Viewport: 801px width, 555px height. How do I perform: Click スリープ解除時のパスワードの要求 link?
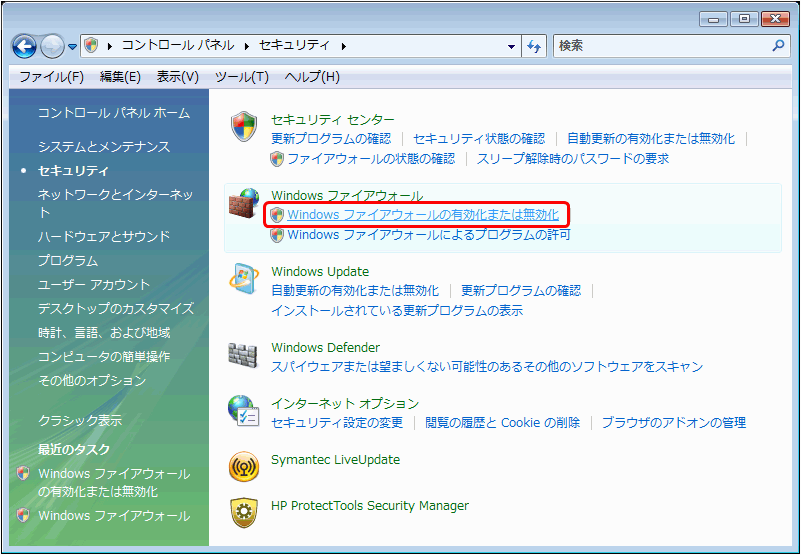coord(573,158)
